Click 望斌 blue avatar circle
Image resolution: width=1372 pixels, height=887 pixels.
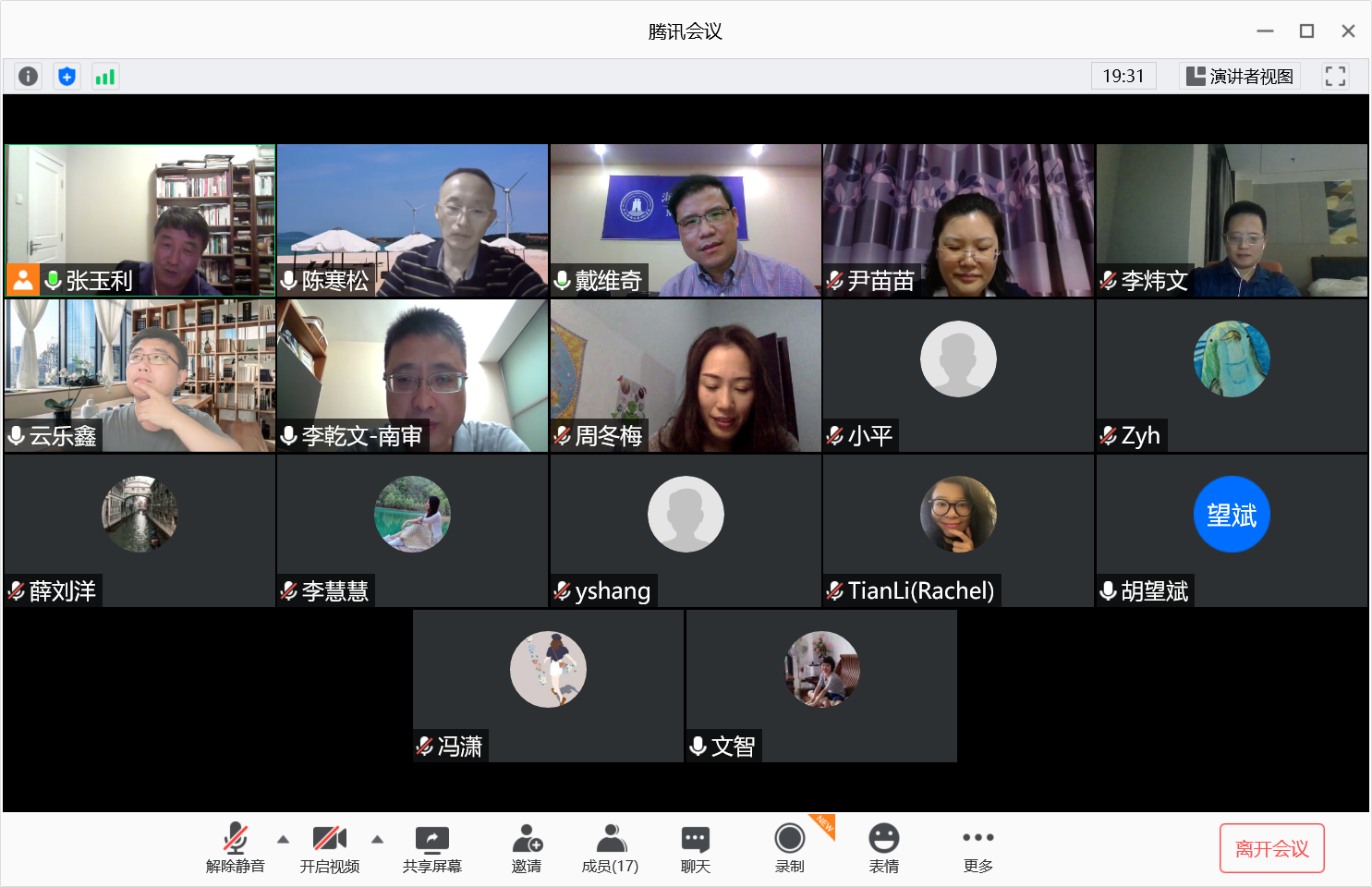(x=1232, y=514)
